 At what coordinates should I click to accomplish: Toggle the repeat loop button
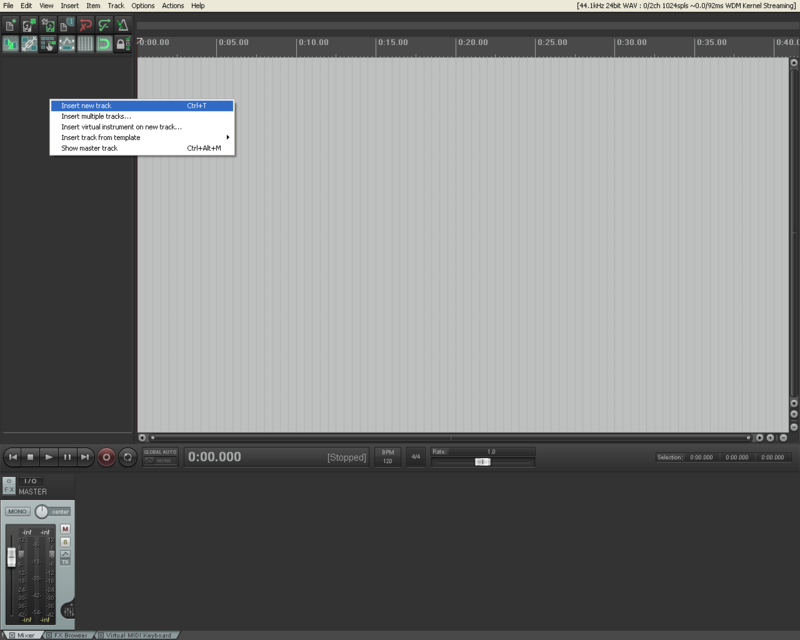(127, 457)
